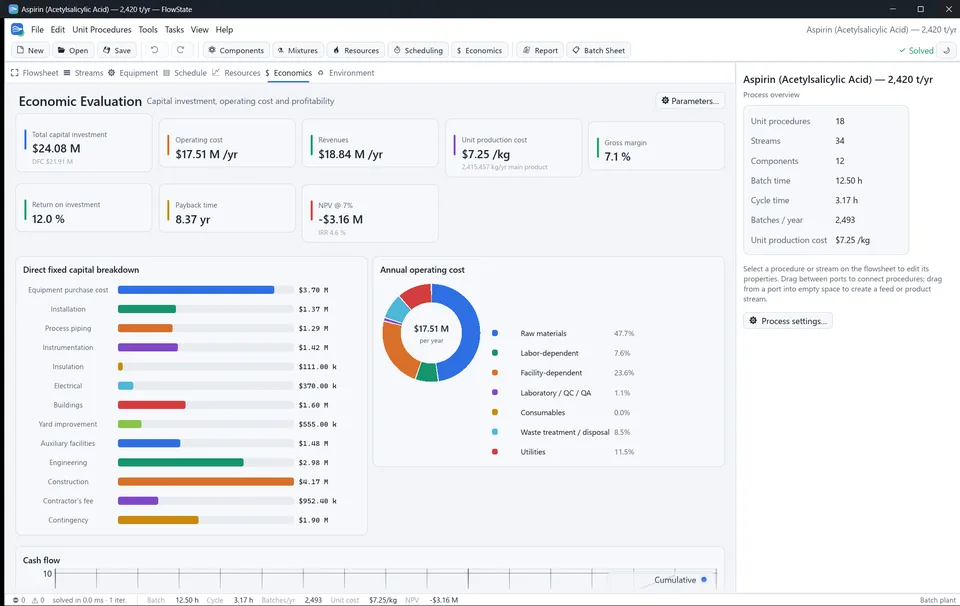Click the Facility-dependent legend swatch
Screen dimensions: 960x606
[x=495, y=372]
